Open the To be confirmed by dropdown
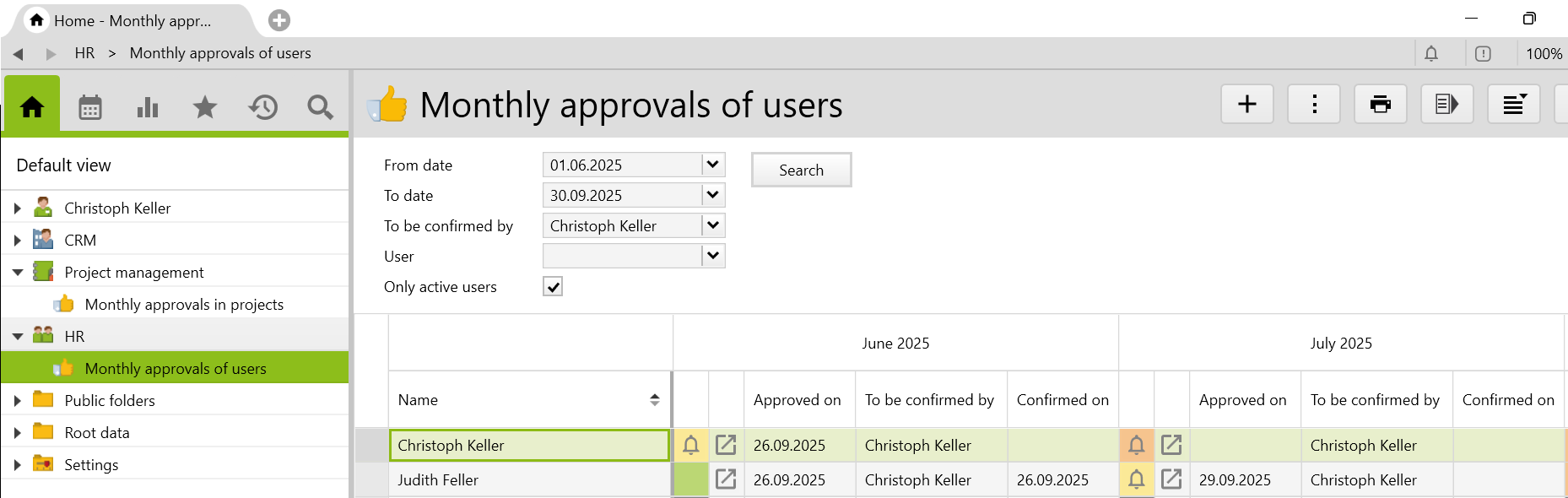The height and width of the screenshot is (498, 1568). [713, 225]
